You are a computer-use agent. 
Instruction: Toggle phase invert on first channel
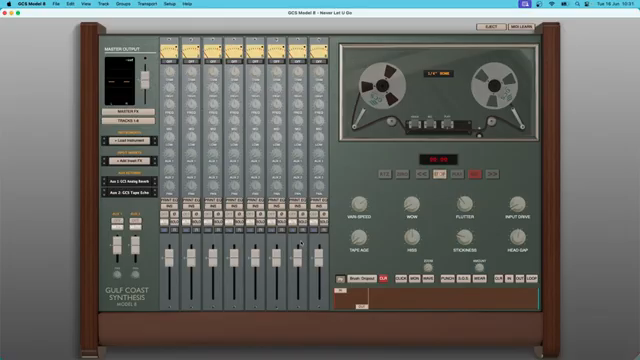coord(174,214)
